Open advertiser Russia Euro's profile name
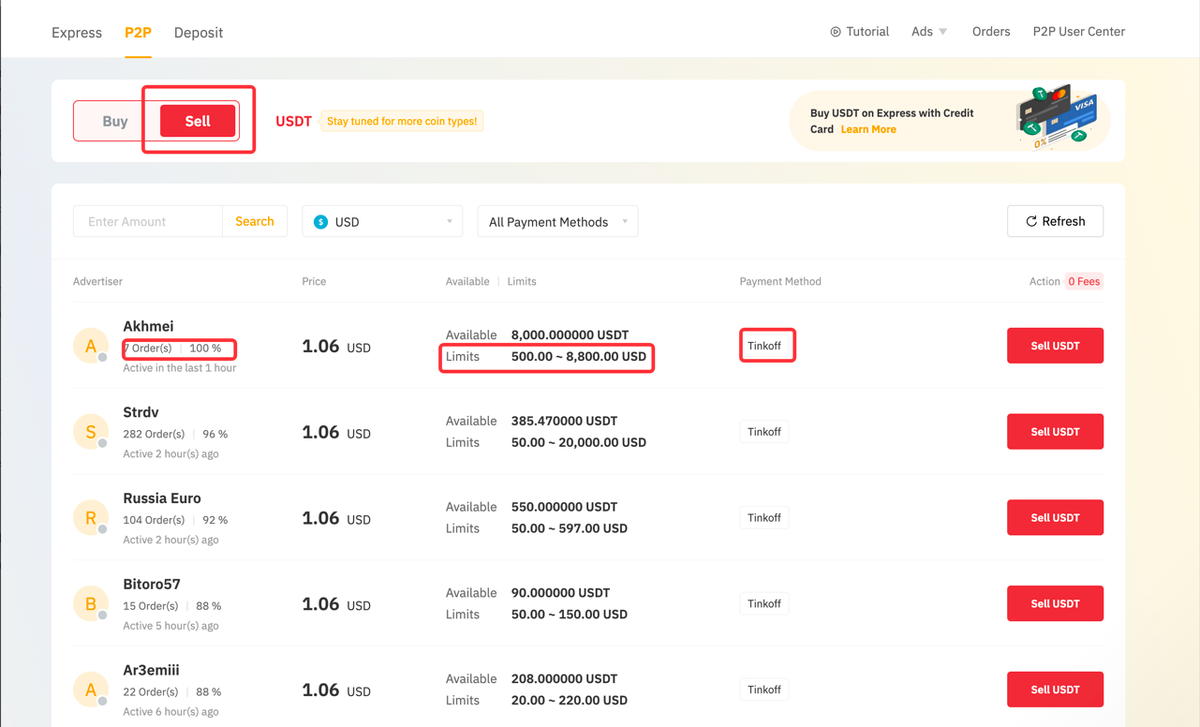This screenshot has height=727, width=1200. point(162,498)
